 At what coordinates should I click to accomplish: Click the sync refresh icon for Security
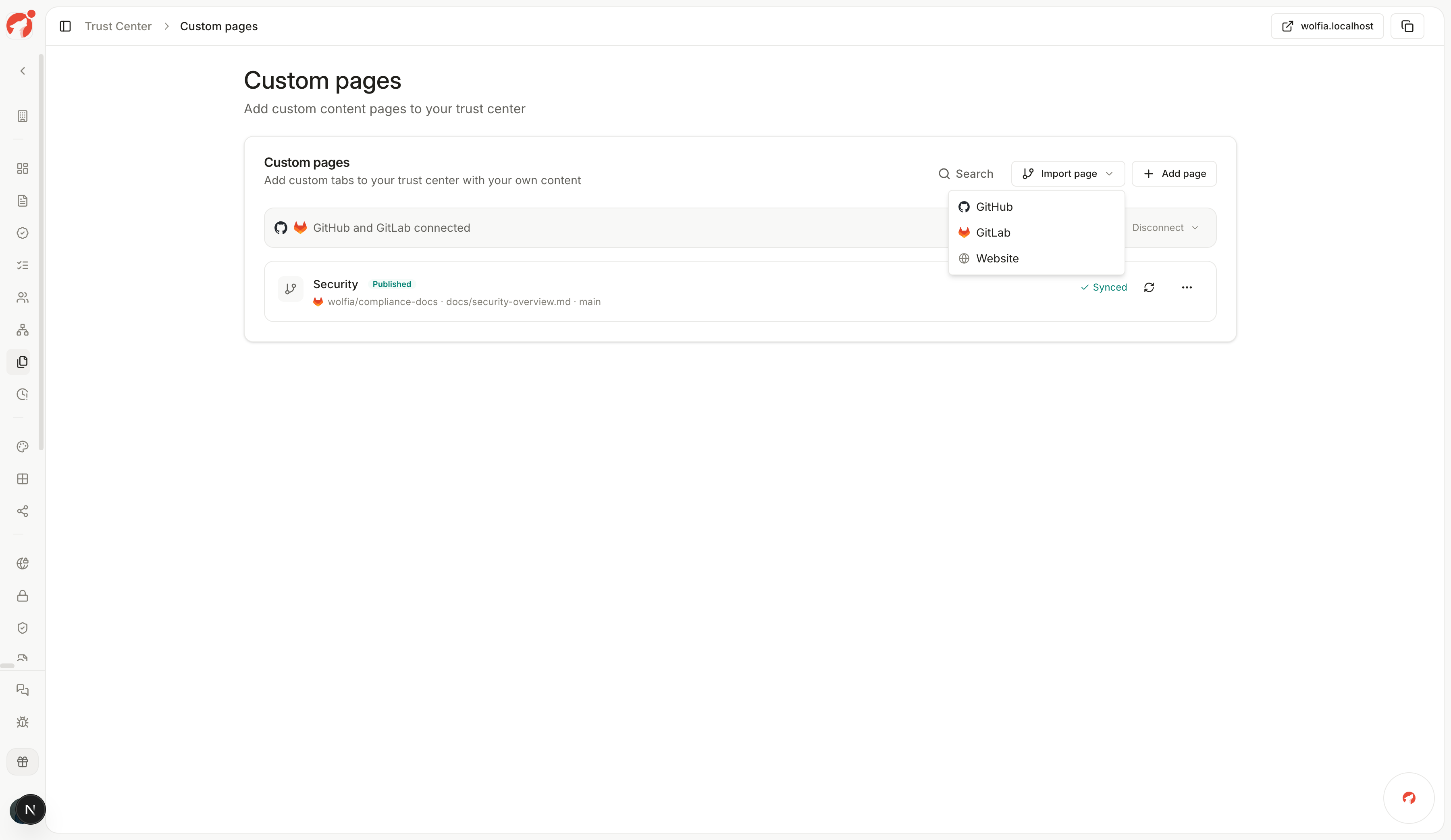click(1149, 287)
